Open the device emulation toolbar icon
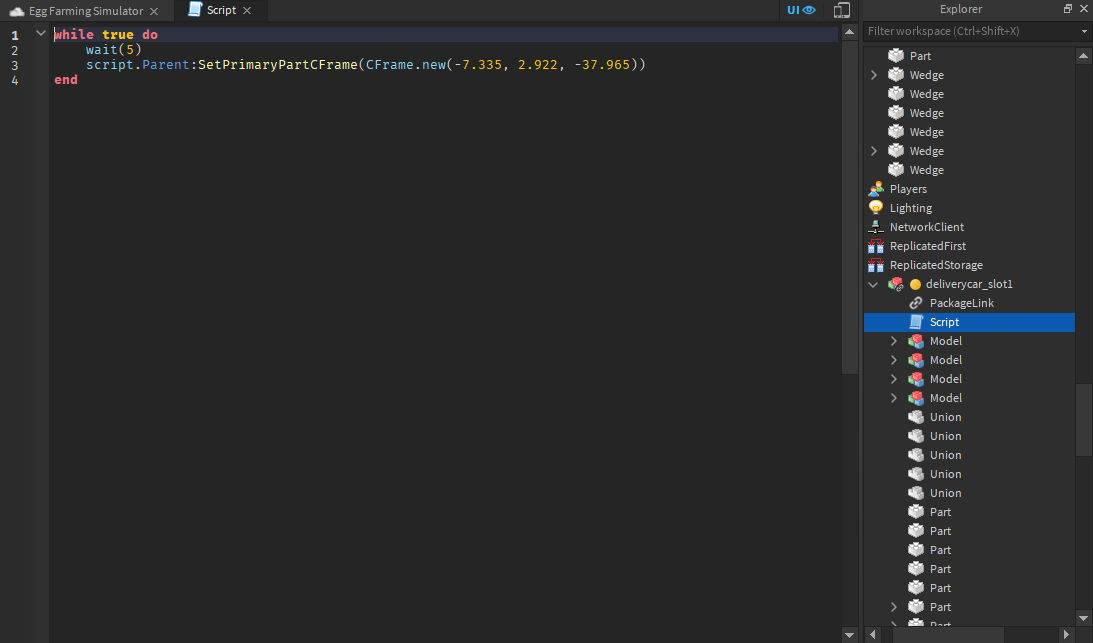 pos(841,10)
